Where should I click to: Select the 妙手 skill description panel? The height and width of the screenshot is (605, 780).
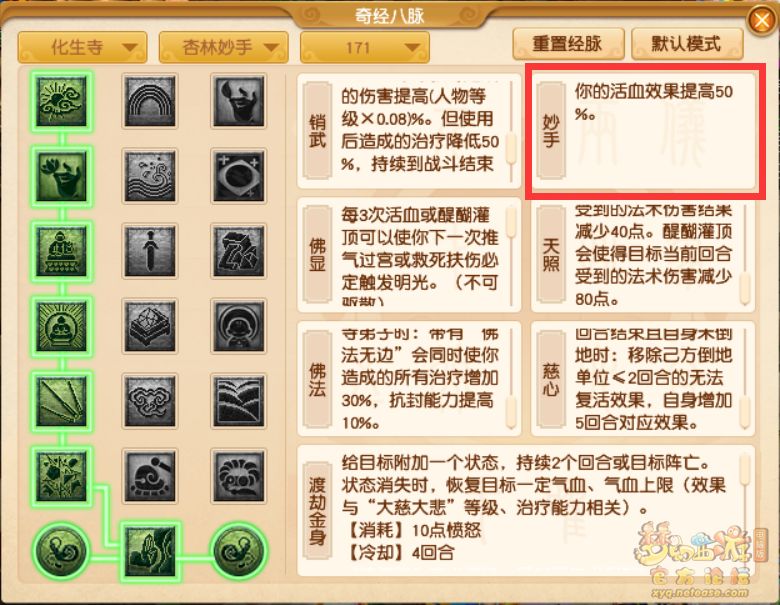tap(643, 131)
